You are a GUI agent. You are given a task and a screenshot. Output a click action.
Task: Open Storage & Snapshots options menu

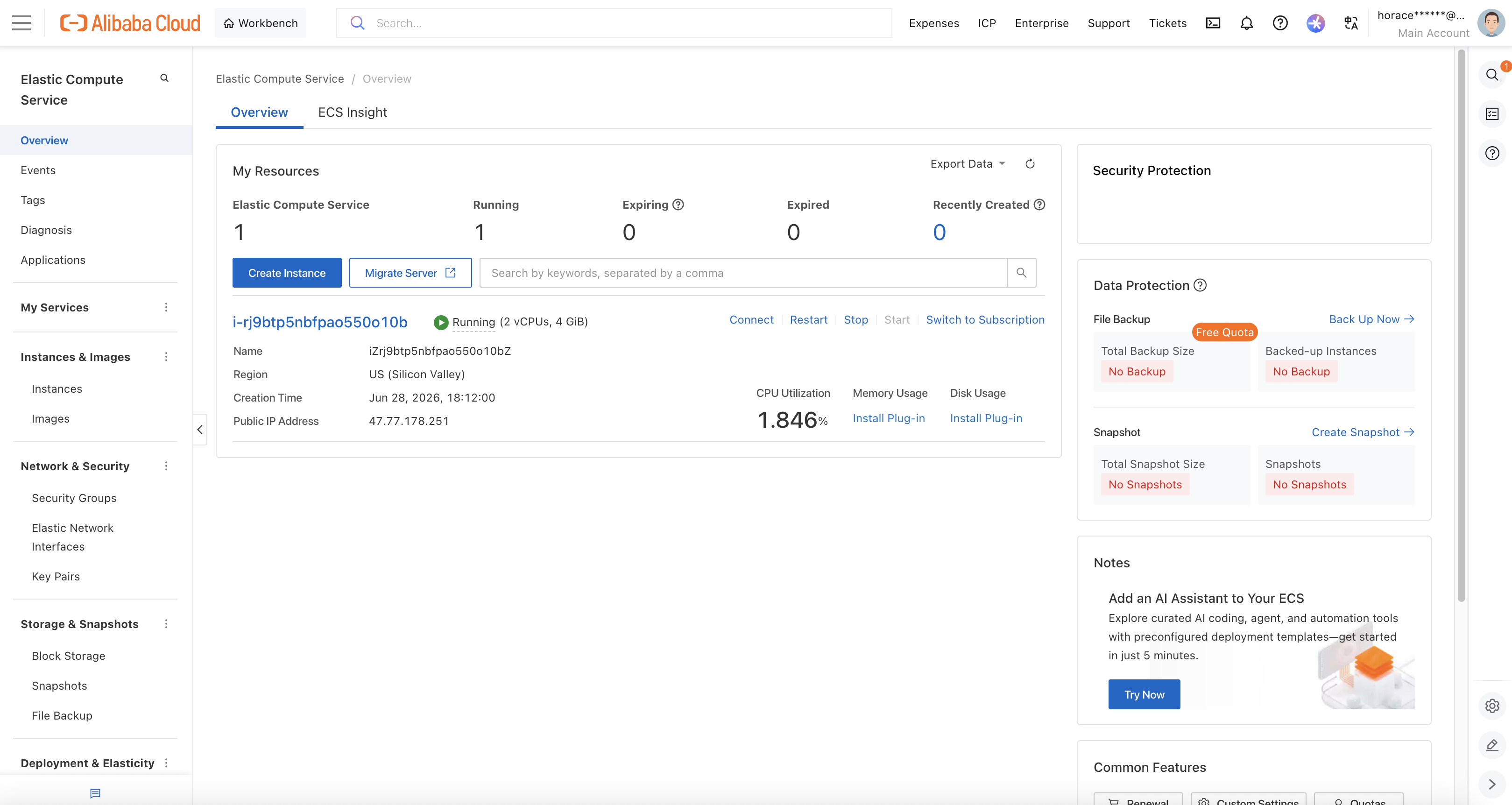[x=166, y=624]
